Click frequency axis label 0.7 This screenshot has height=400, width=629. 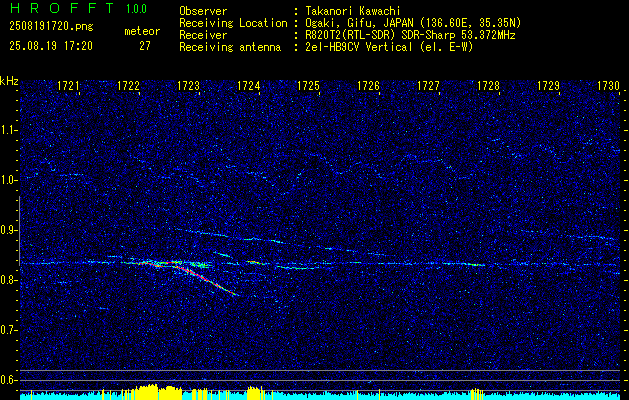[8, 330]
